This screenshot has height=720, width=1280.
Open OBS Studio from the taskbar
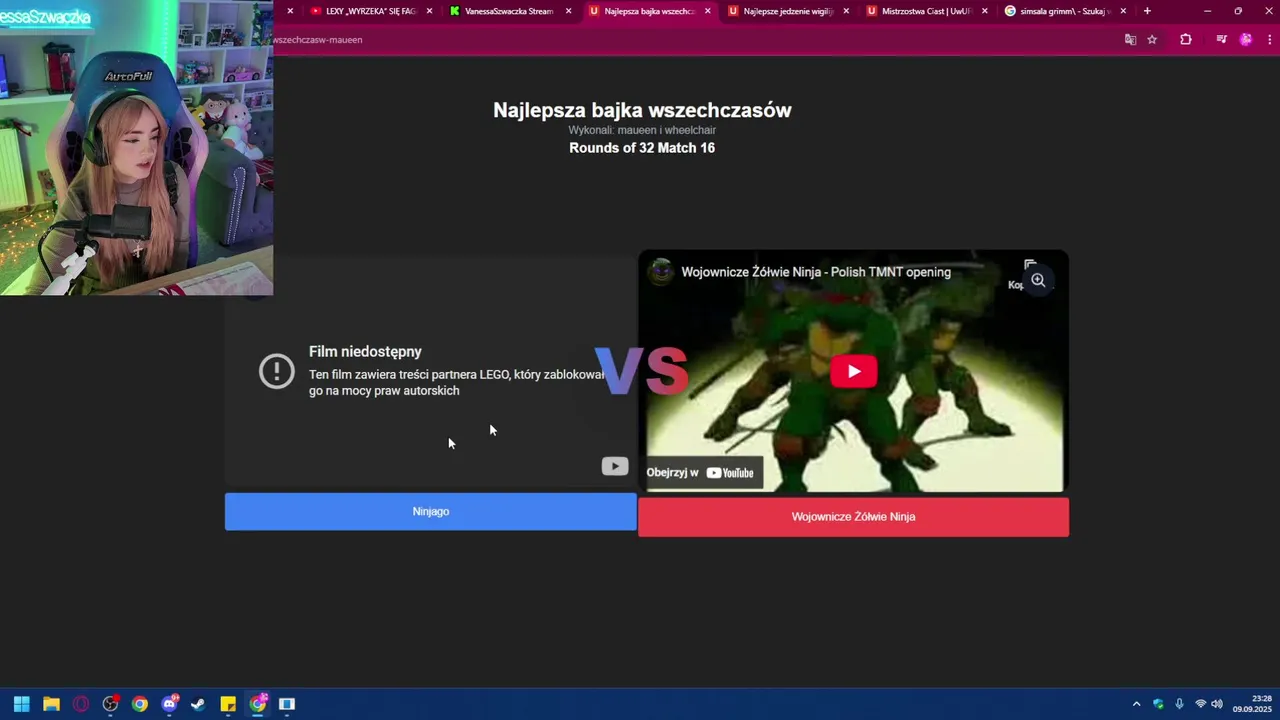[x=110, y=704]
